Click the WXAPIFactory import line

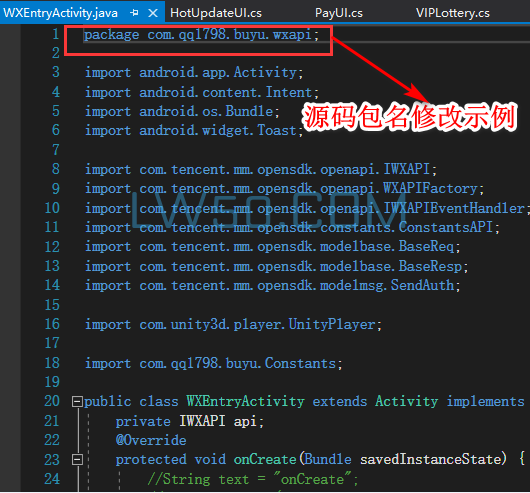(285, 189)
